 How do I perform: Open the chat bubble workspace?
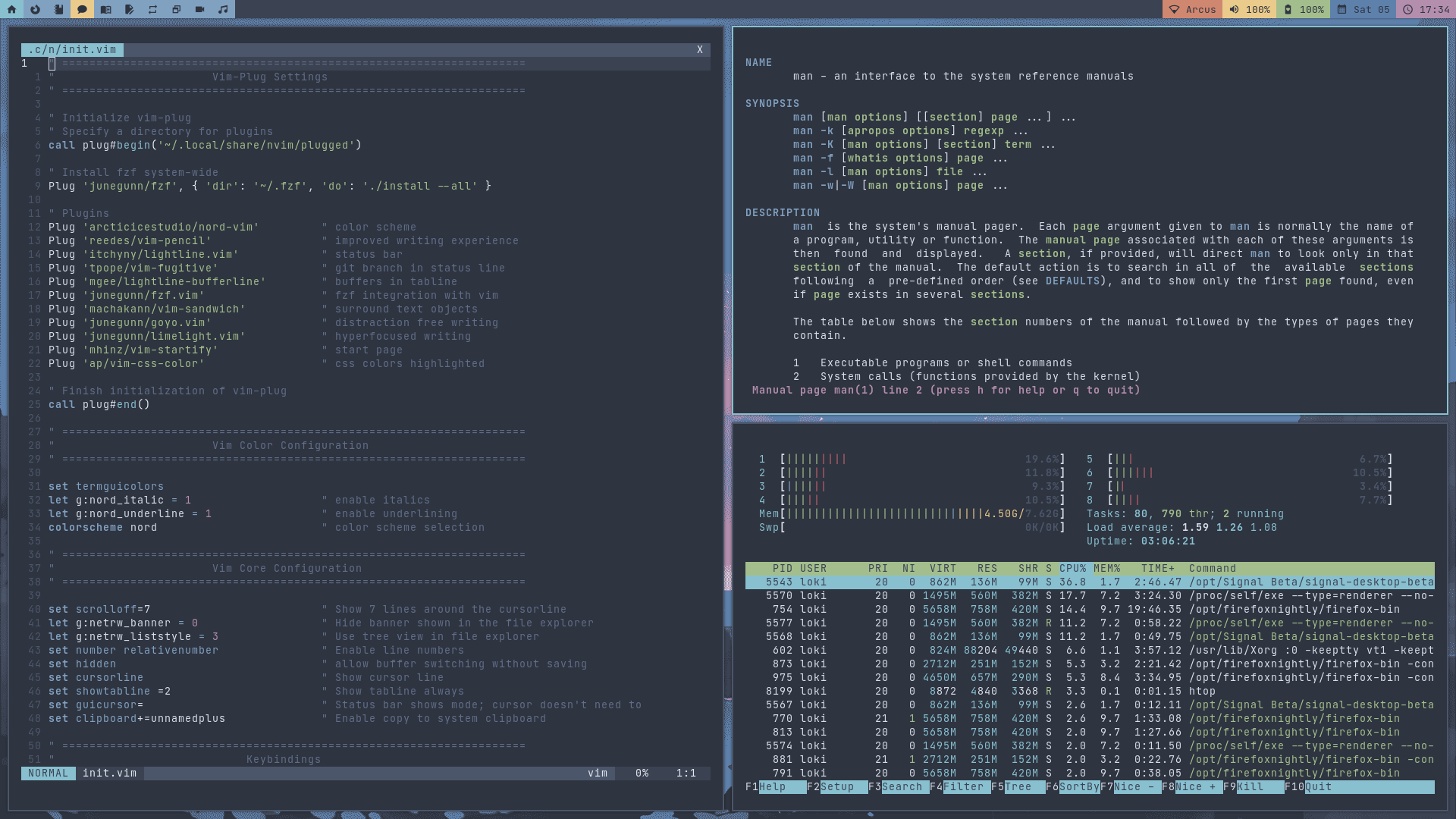tap(82, 9)
